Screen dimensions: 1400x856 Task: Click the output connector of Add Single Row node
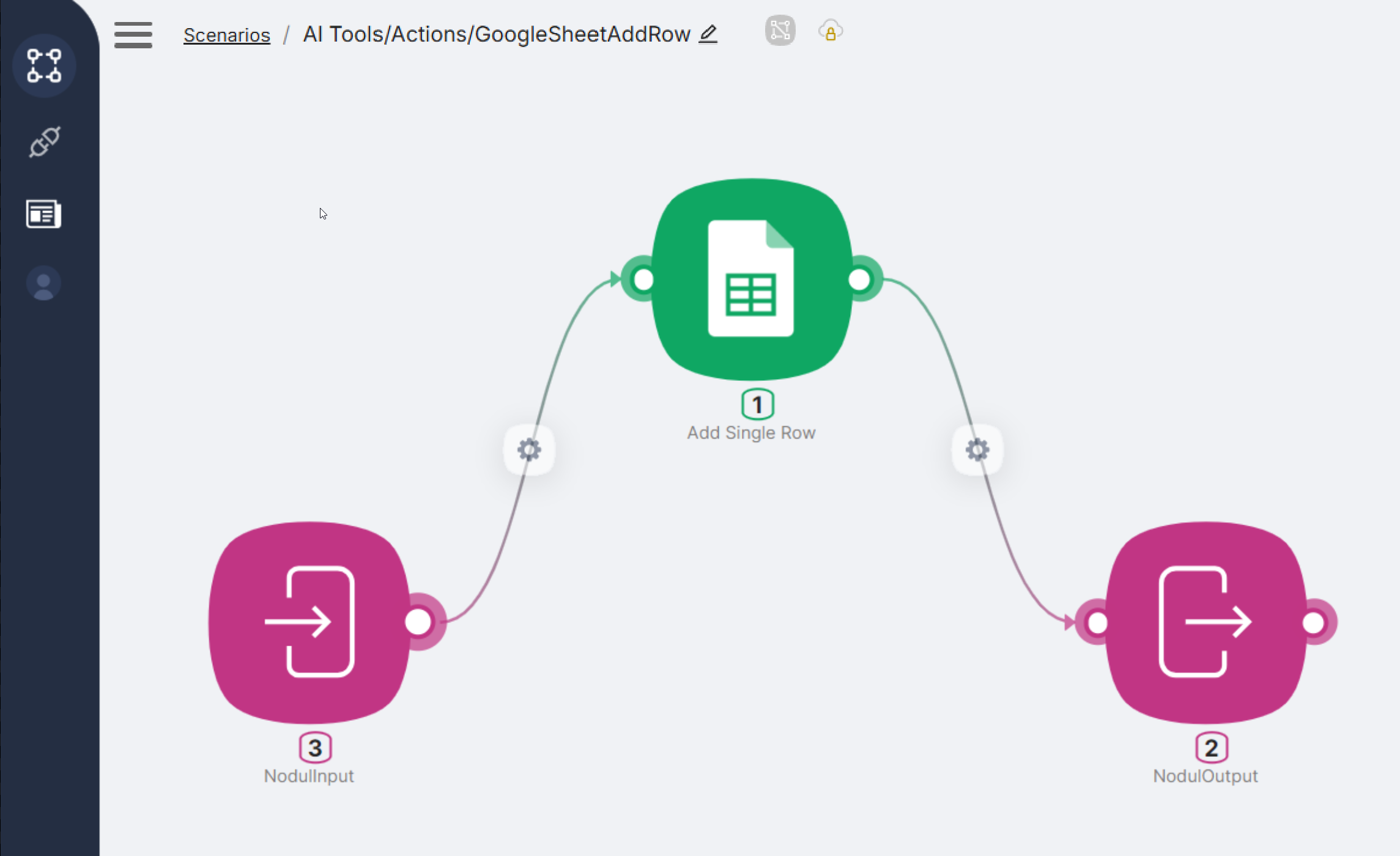(x=859, y=279)
